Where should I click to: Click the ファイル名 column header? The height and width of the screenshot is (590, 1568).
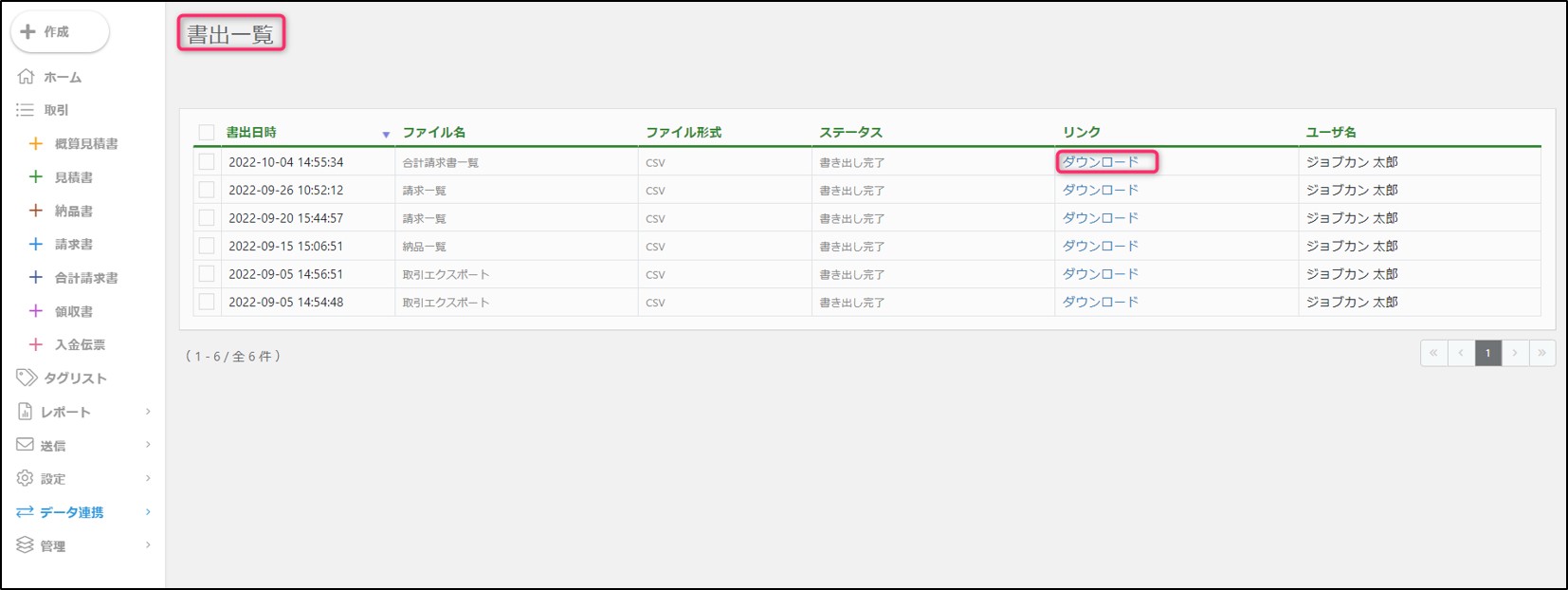434,133
